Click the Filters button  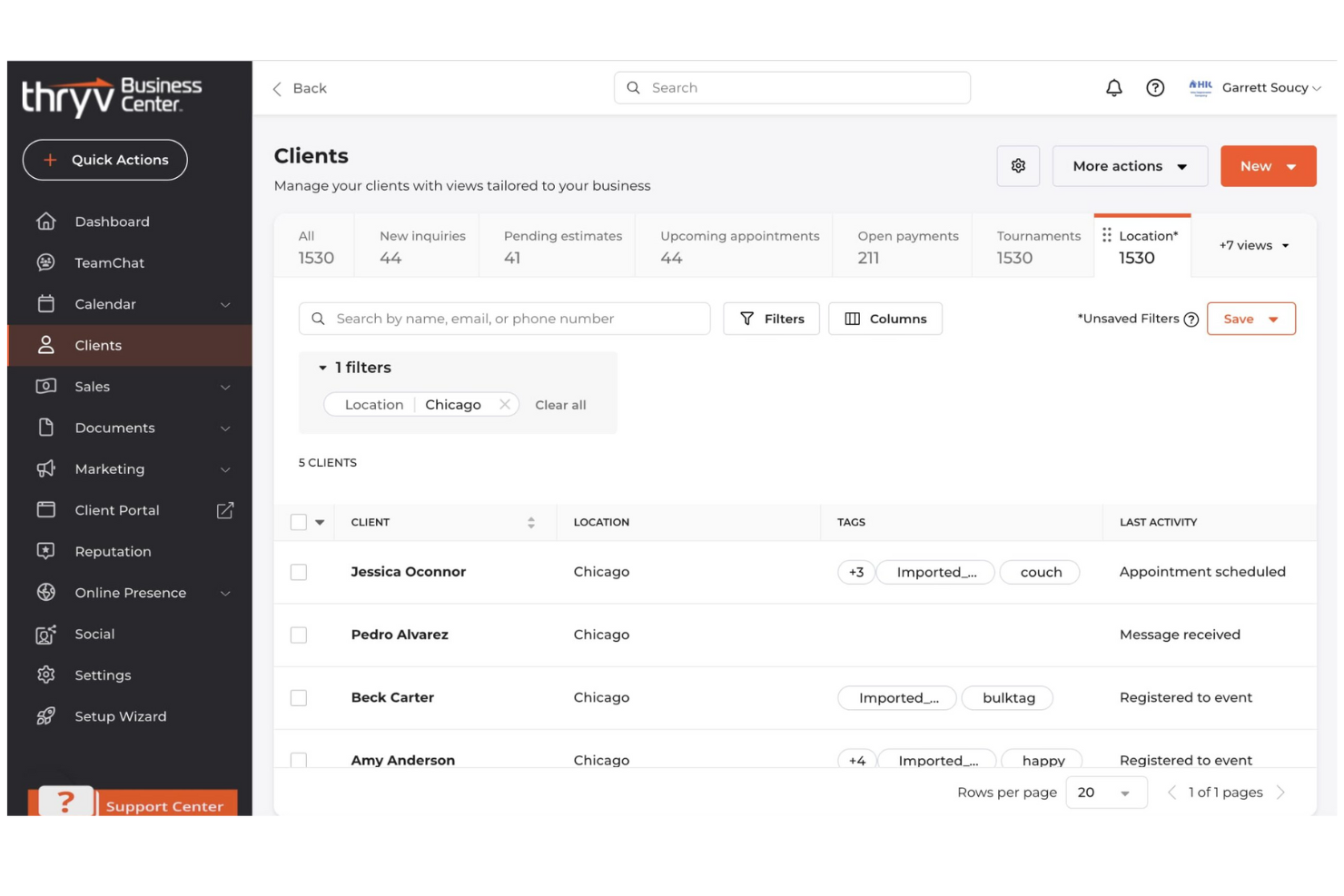[x=771, y=319]
